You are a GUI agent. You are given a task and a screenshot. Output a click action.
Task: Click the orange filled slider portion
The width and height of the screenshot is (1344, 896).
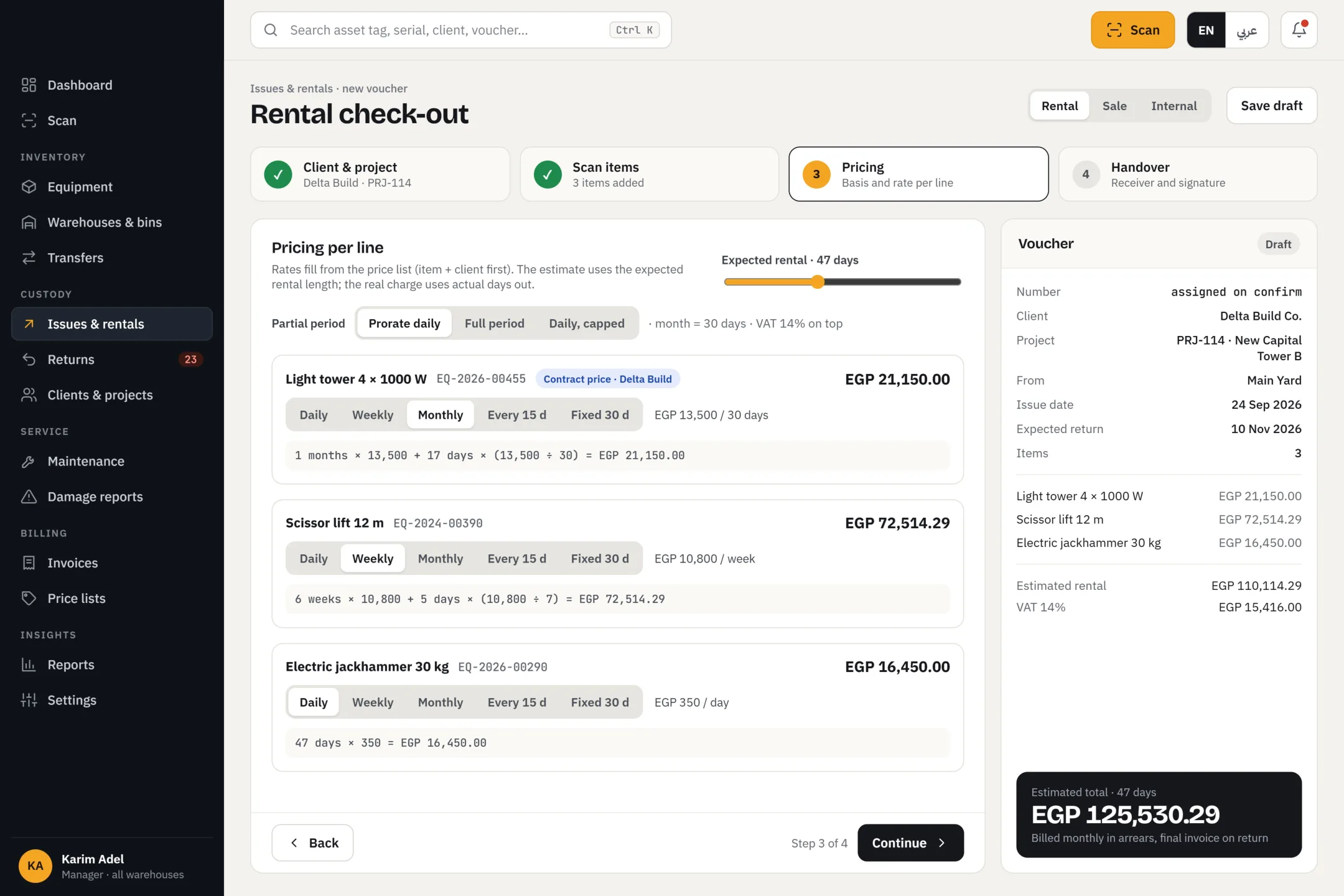(x=767, y=282)
